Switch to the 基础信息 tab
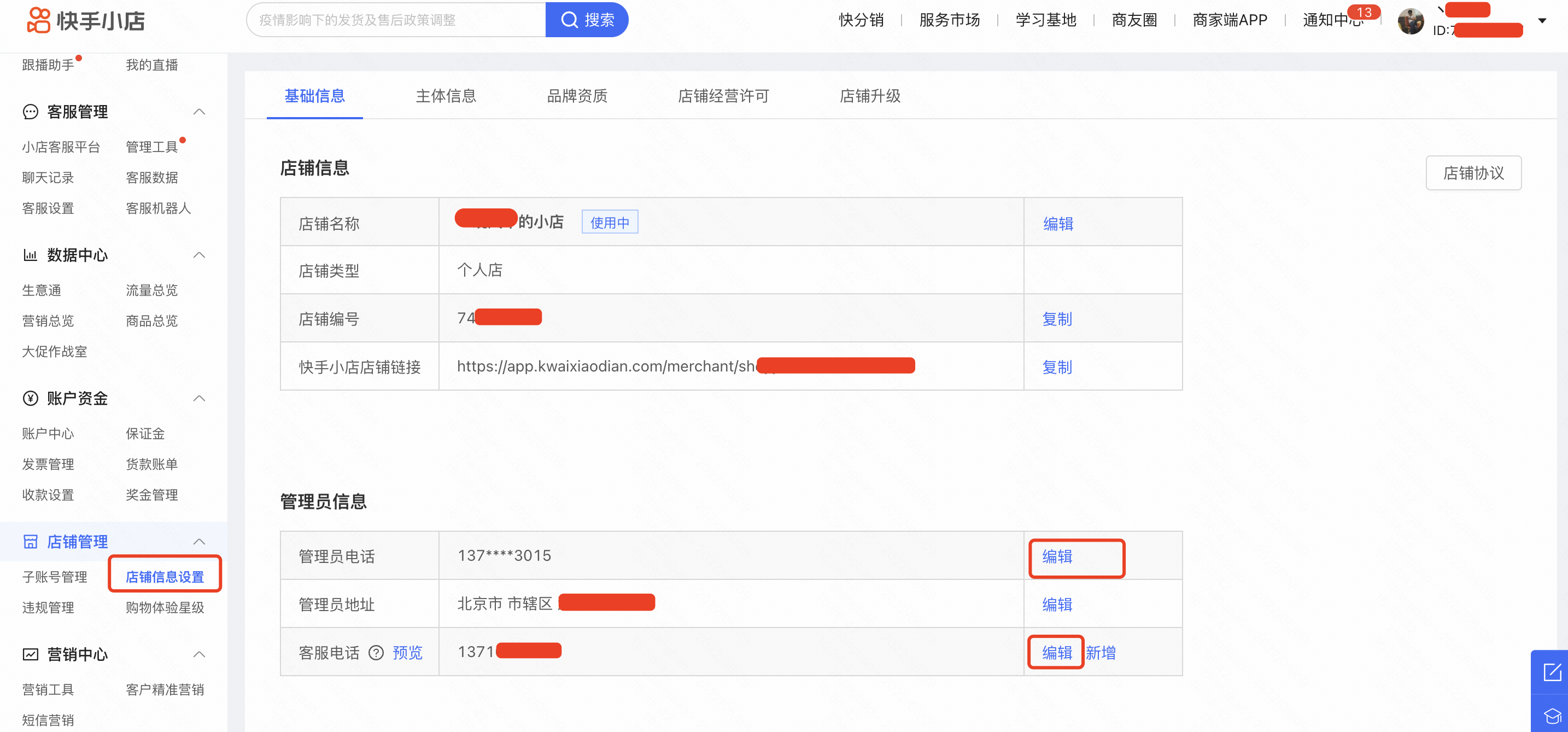This screenshot has height=732, width=1568. point(315,96)
